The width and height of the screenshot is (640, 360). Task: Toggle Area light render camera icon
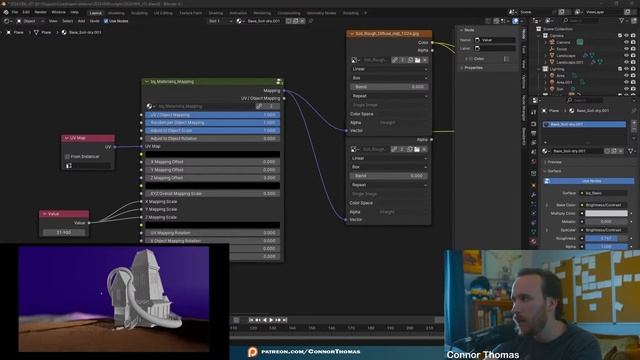click(x=633, y=76)
